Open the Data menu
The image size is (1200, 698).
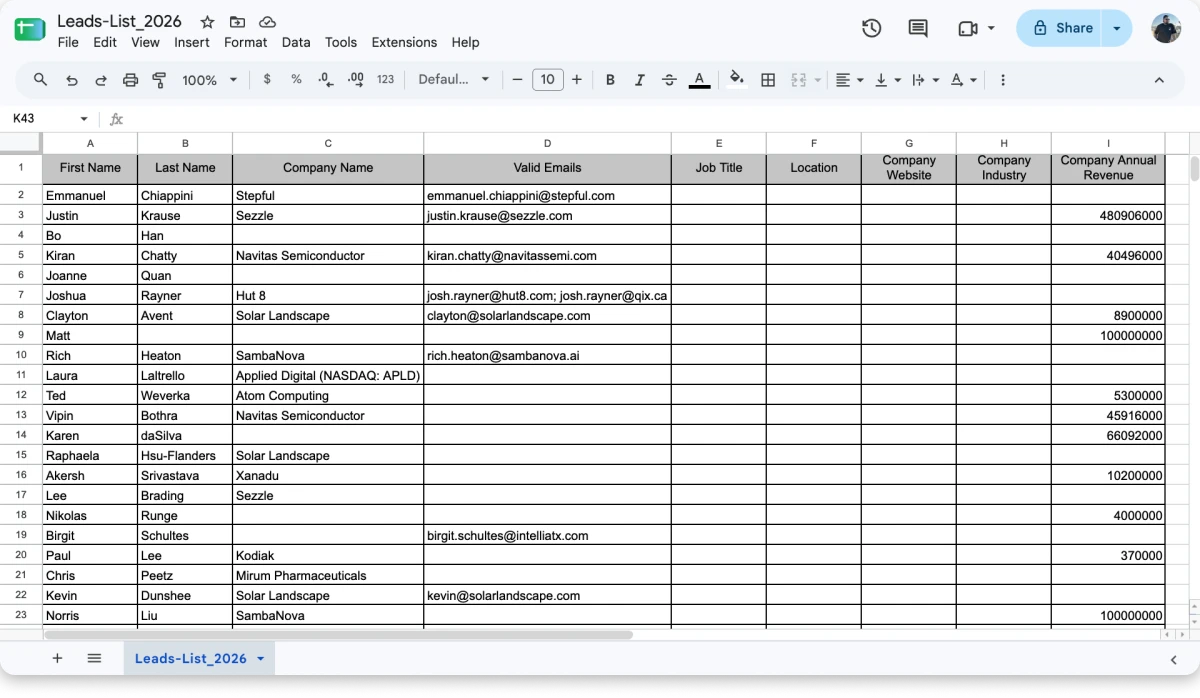pyautogui.click(x=296, y=42)
